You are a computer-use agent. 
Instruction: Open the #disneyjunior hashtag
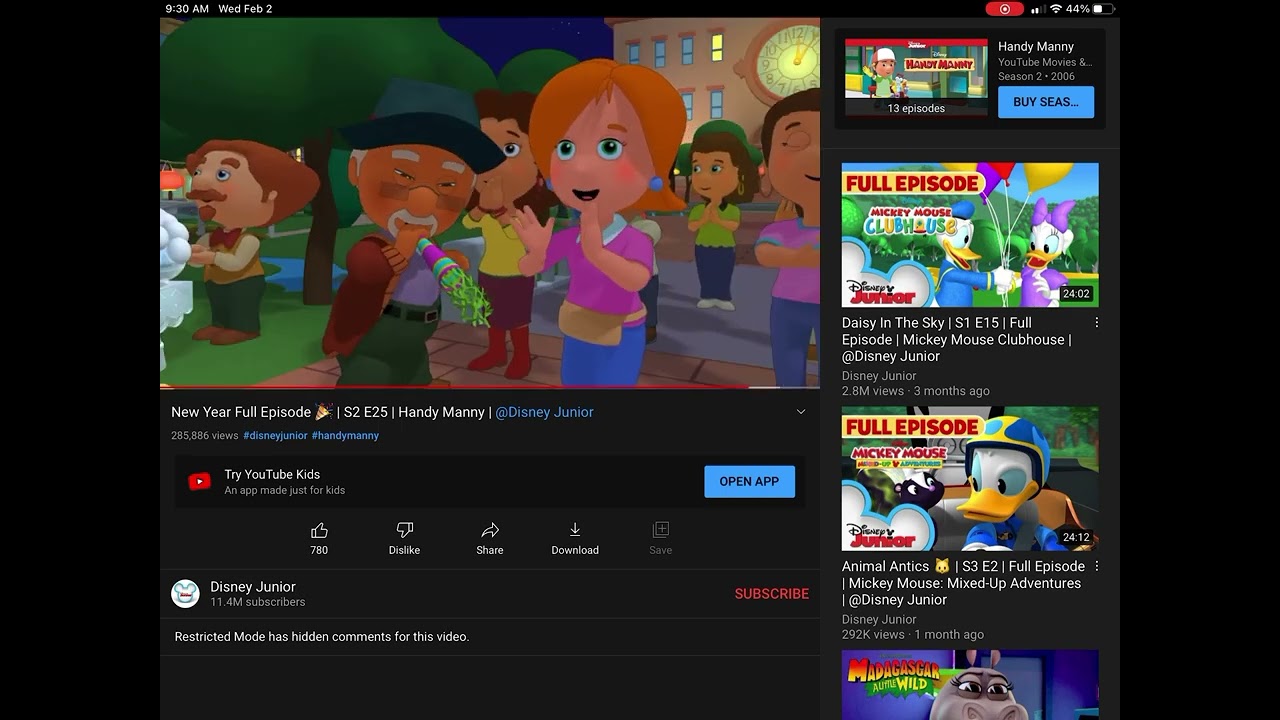[275, 436]
